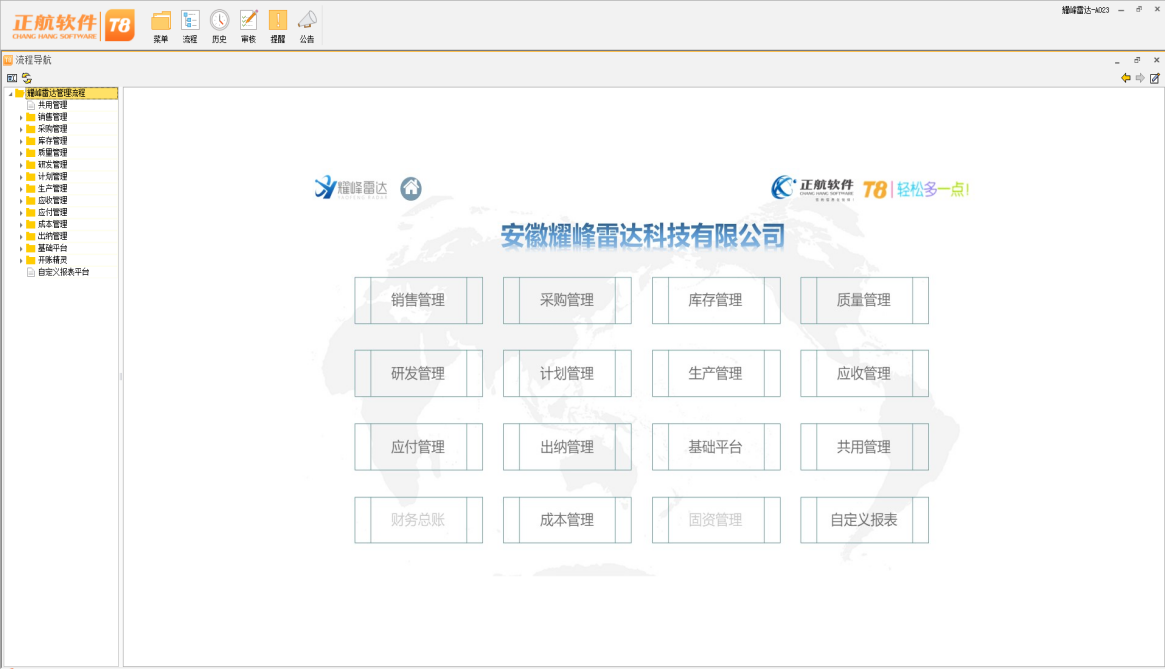Click the 审核 (Audit) checklist icon
The width and height of the screenshot is (1165, 669).
coord(249,21)
